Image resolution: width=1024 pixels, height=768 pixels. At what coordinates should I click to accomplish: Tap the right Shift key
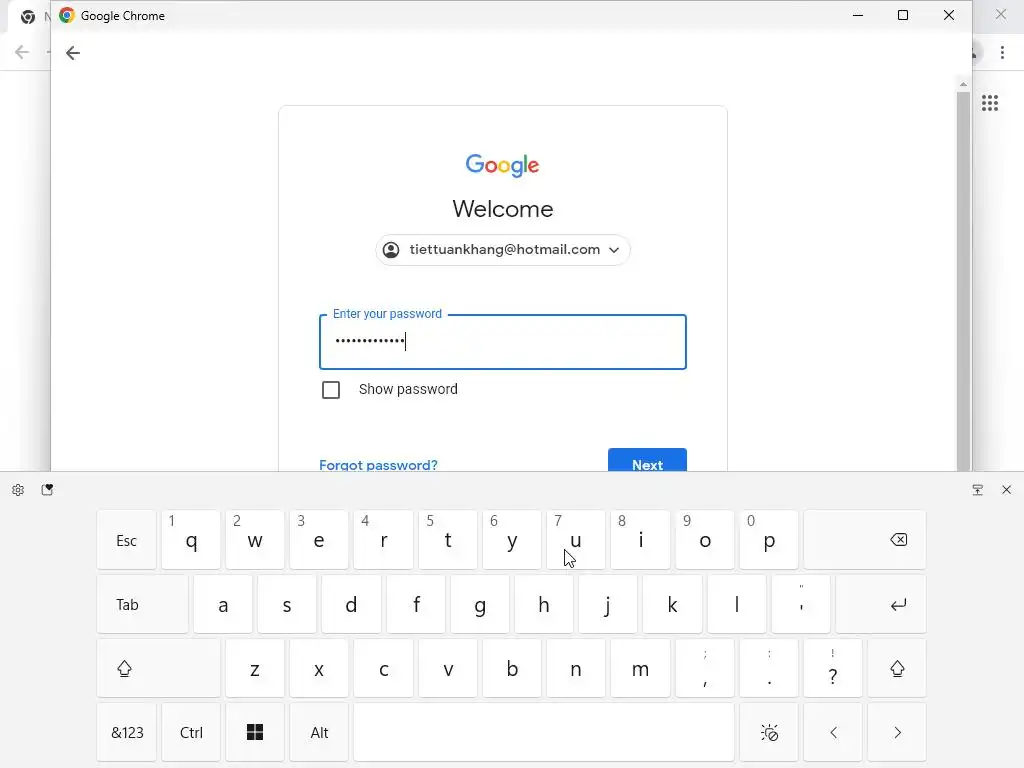[x=897, y=668]
